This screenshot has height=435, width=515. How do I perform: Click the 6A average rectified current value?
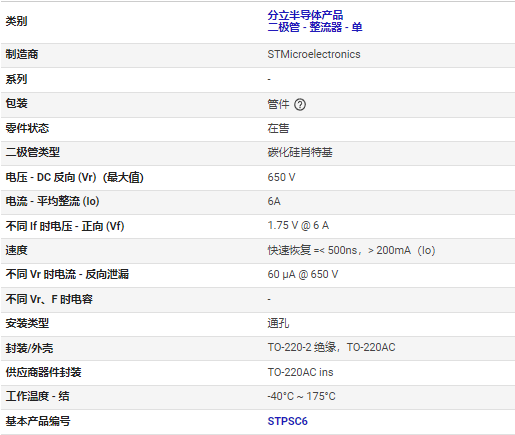[x=274, y=201]
